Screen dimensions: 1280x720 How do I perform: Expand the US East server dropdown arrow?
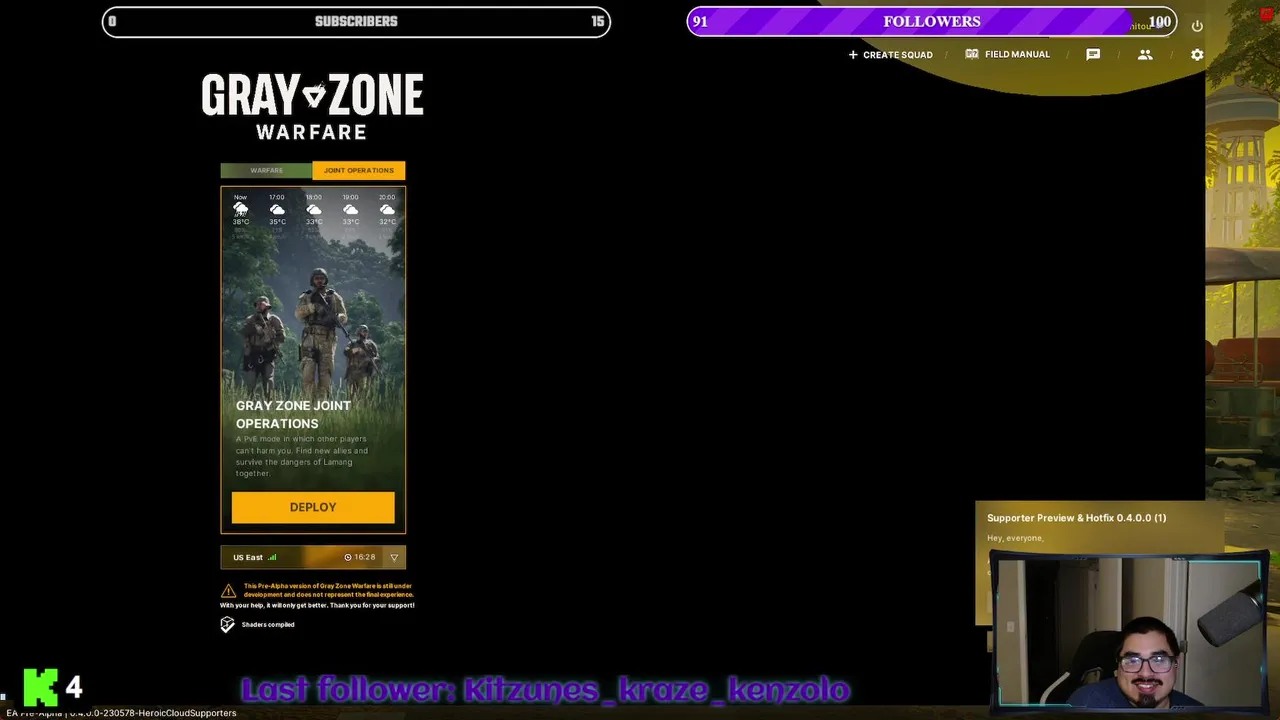click(x=394, y=557)
